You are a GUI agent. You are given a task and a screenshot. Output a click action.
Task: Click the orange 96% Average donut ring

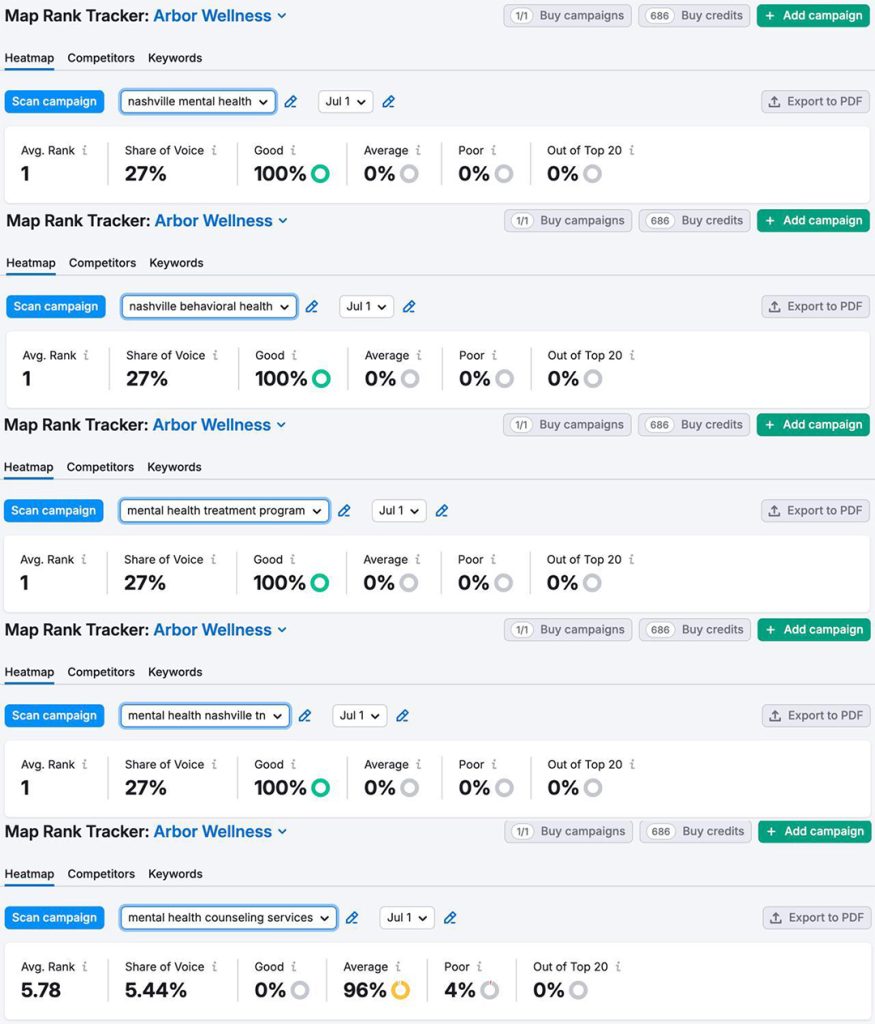coord(400,990)
